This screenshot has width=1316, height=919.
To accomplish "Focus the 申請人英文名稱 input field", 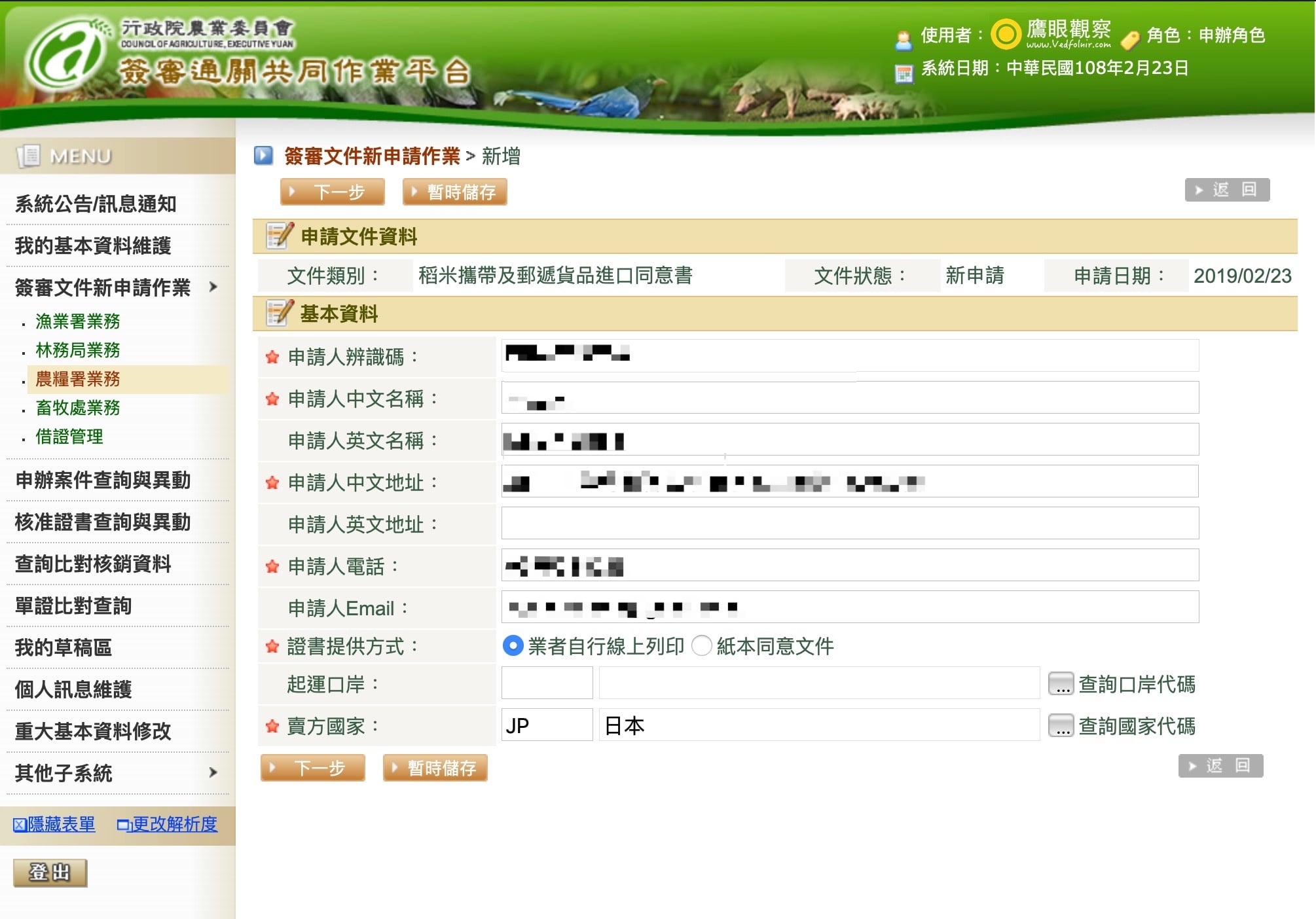I will click(x=850, y=439).
